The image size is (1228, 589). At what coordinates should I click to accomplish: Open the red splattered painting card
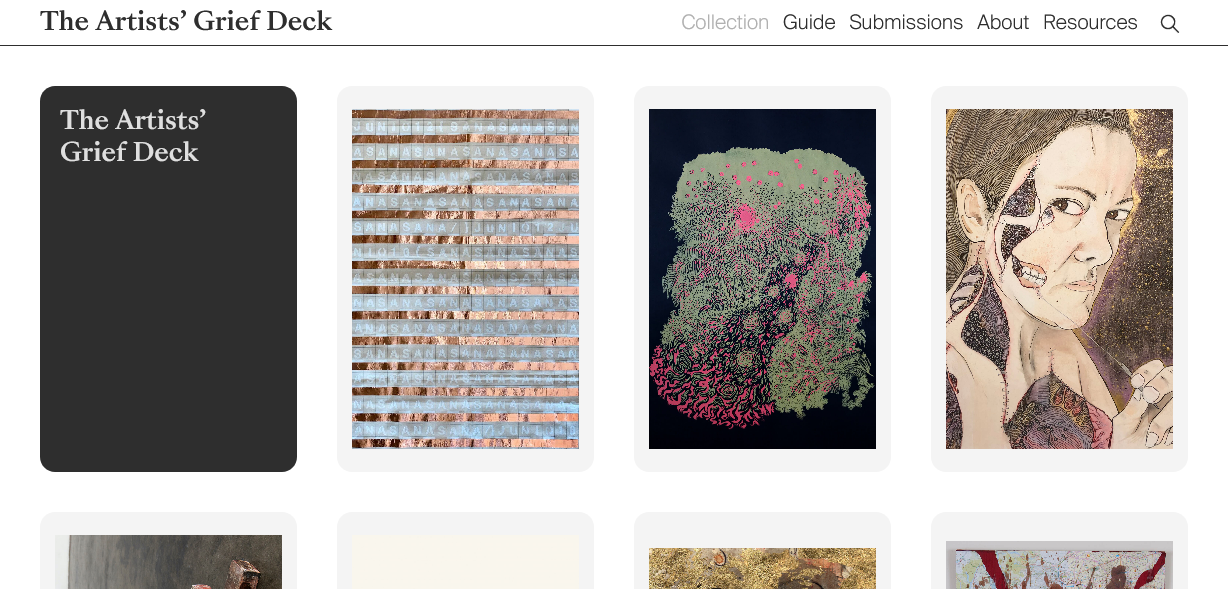coord(1059,552)
